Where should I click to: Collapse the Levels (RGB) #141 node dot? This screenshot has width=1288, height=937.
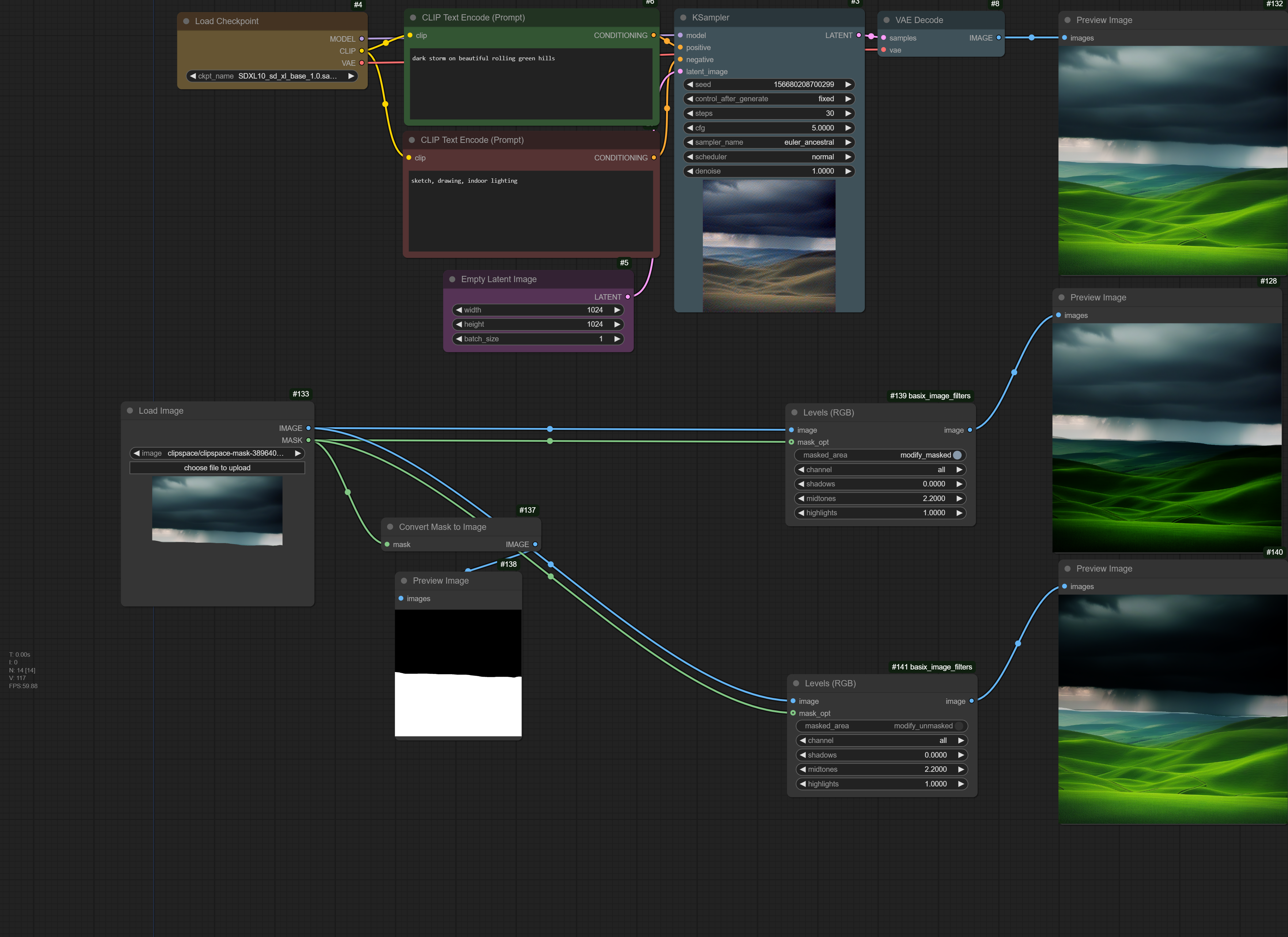pos(796,683)
